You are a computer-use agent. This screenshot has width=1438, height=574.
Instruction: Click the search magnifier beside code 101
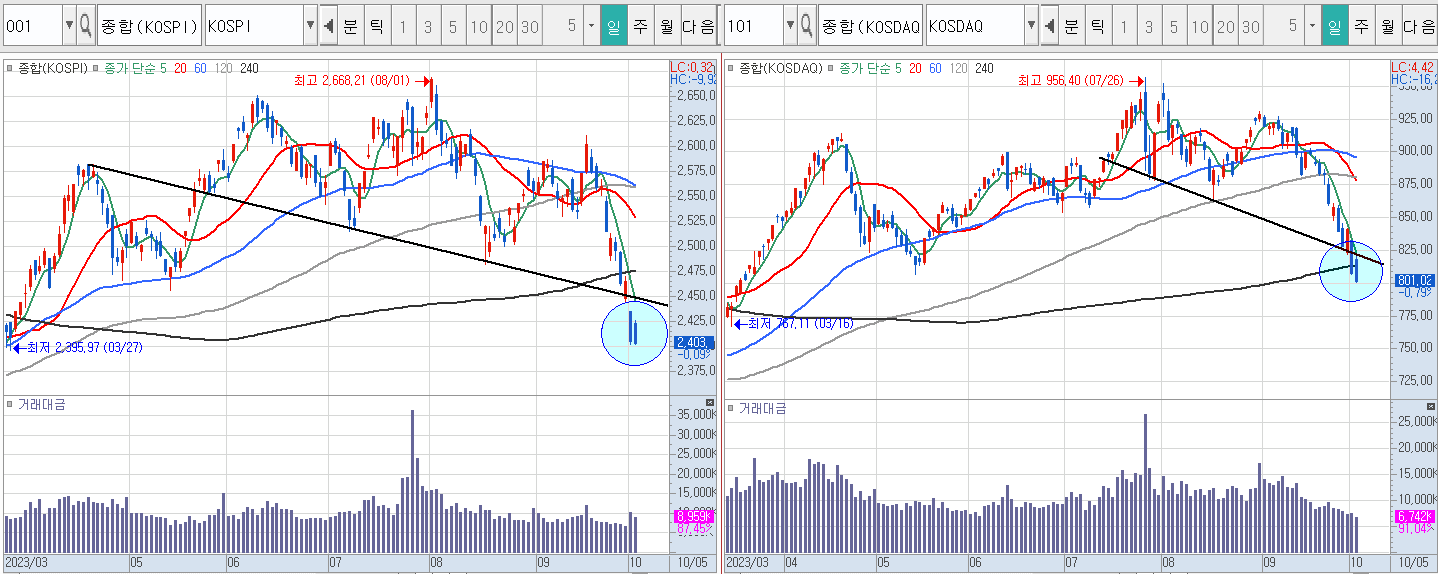[806, 26]
